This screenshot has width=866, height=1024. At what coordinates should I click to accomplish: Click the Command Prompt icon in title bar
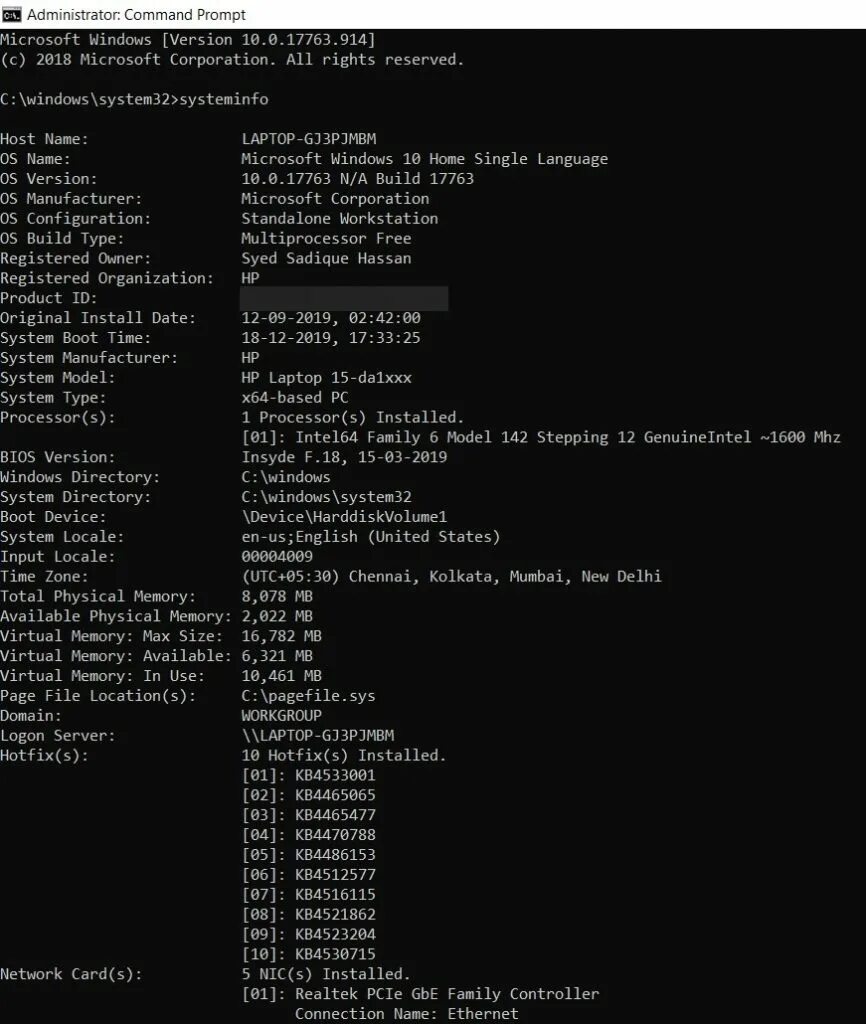pyautogui.click(x=11, y=14)
